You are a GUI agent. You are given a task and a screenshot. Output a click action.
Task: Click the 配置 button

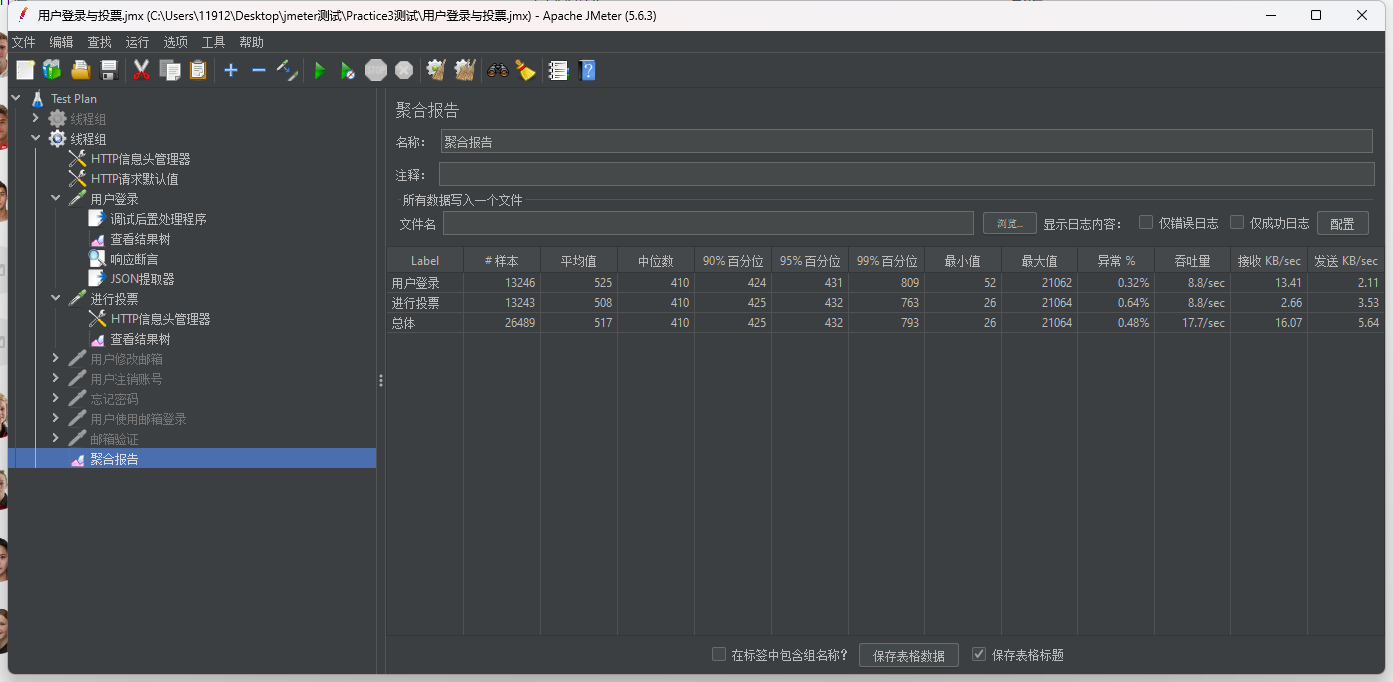coord(1341,223)
